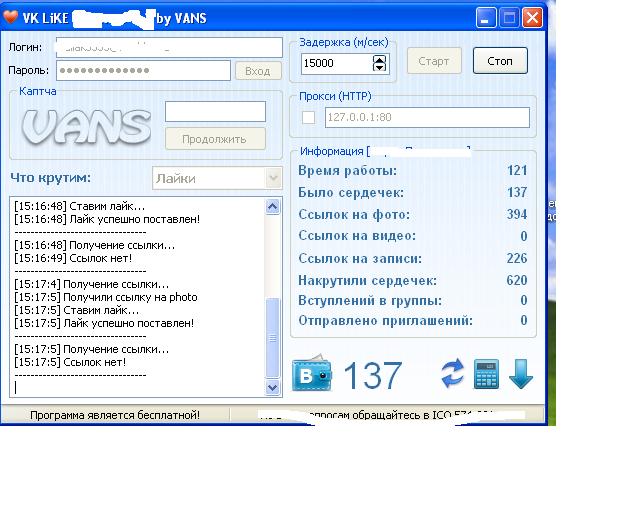Click the 'Что крутим:' label
This screenshot has height=512, width=640.
coord(51,178)
